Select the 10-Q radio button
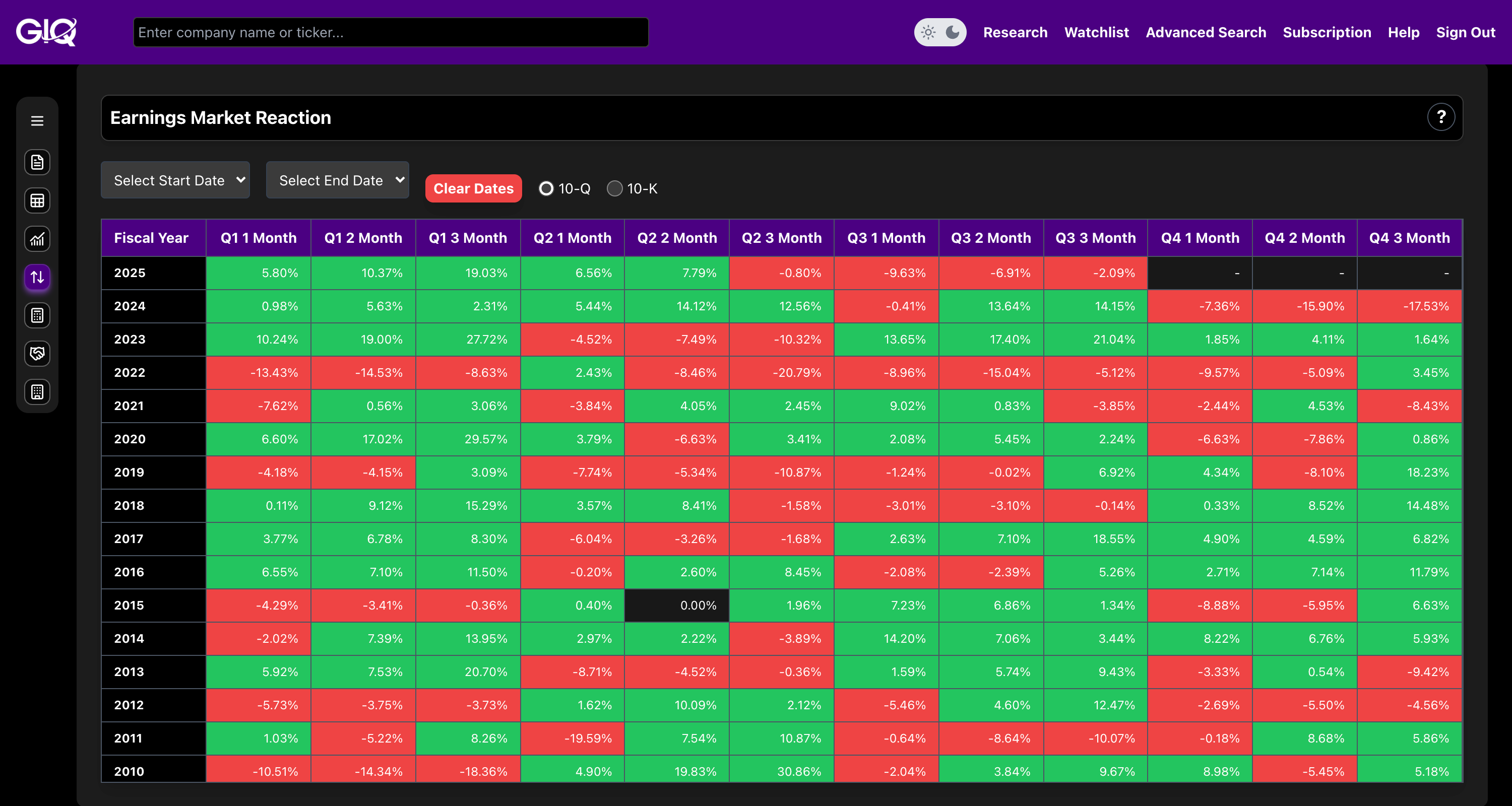The height and width of the screenshot is (806, 1512). pyautogui.click(x=546, y=189)
